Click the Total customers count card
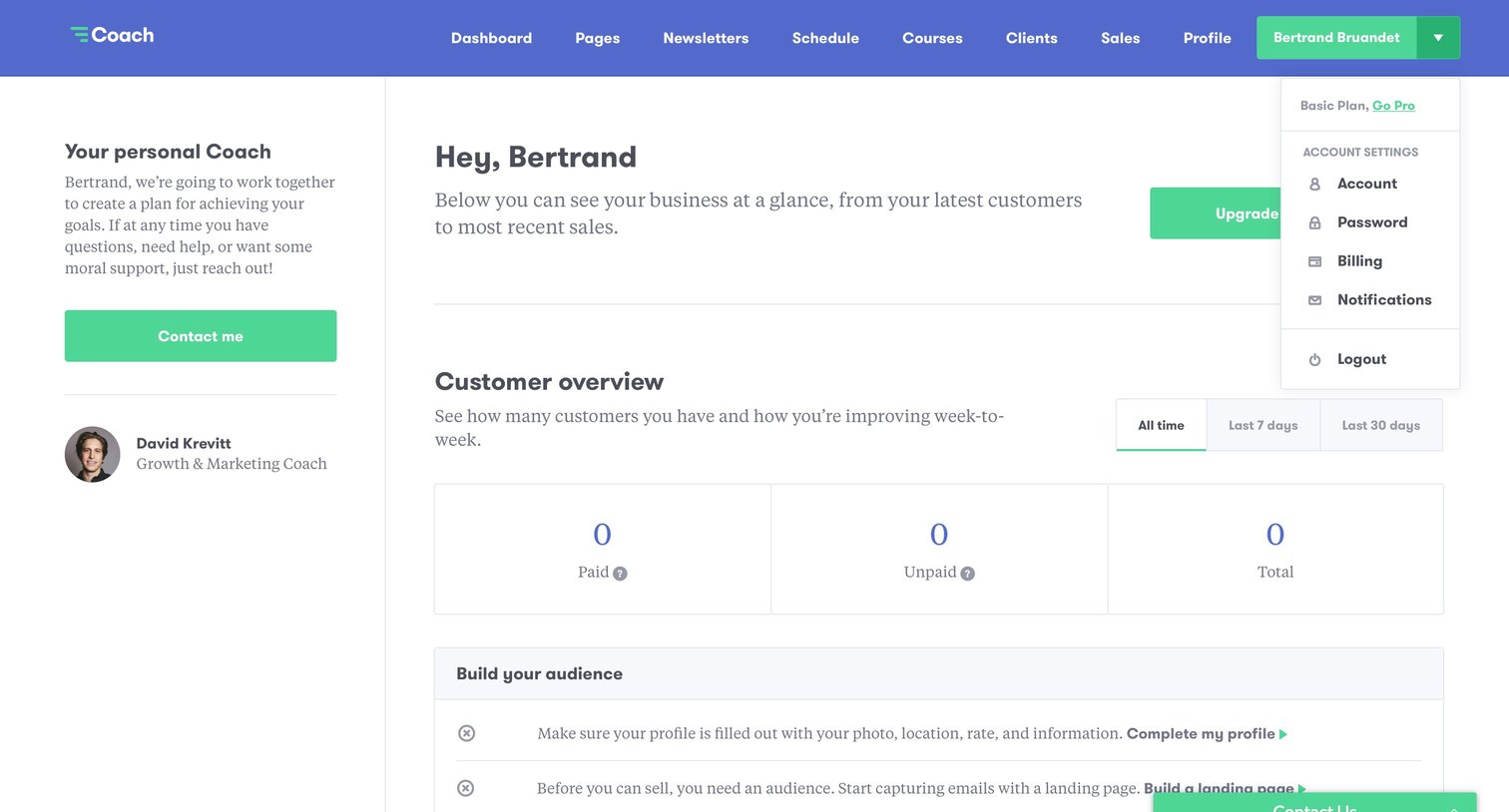The image size is (1509, 812). tap(1275, 549)
